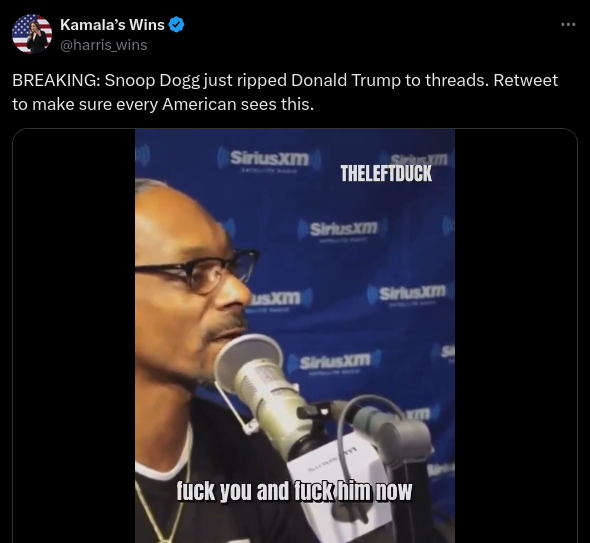
Task: Click the THELEFTDUCK watermark in the video
Action: tap(386, 173)
